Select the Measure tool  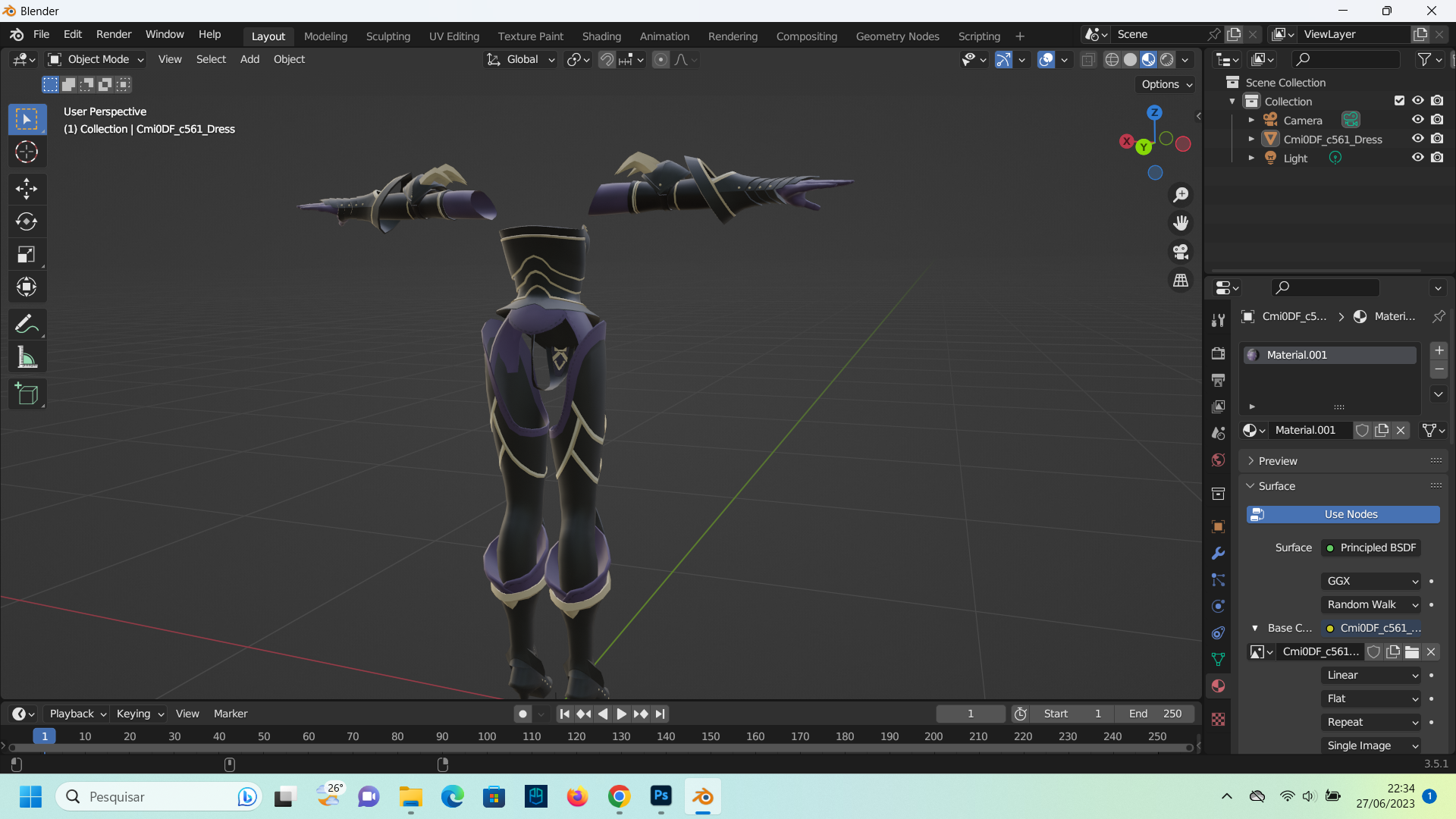(27, 357)
